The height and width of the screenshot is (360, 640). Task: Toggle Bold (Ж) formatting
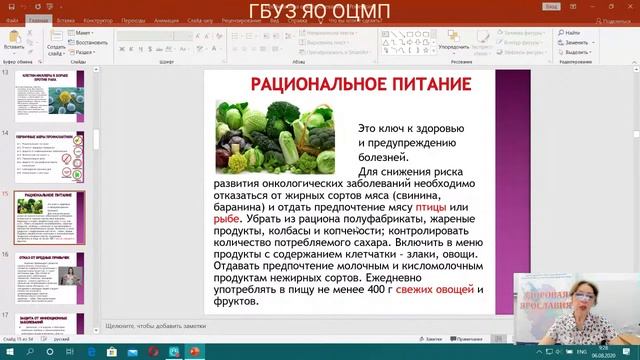(x=122, y=49)
